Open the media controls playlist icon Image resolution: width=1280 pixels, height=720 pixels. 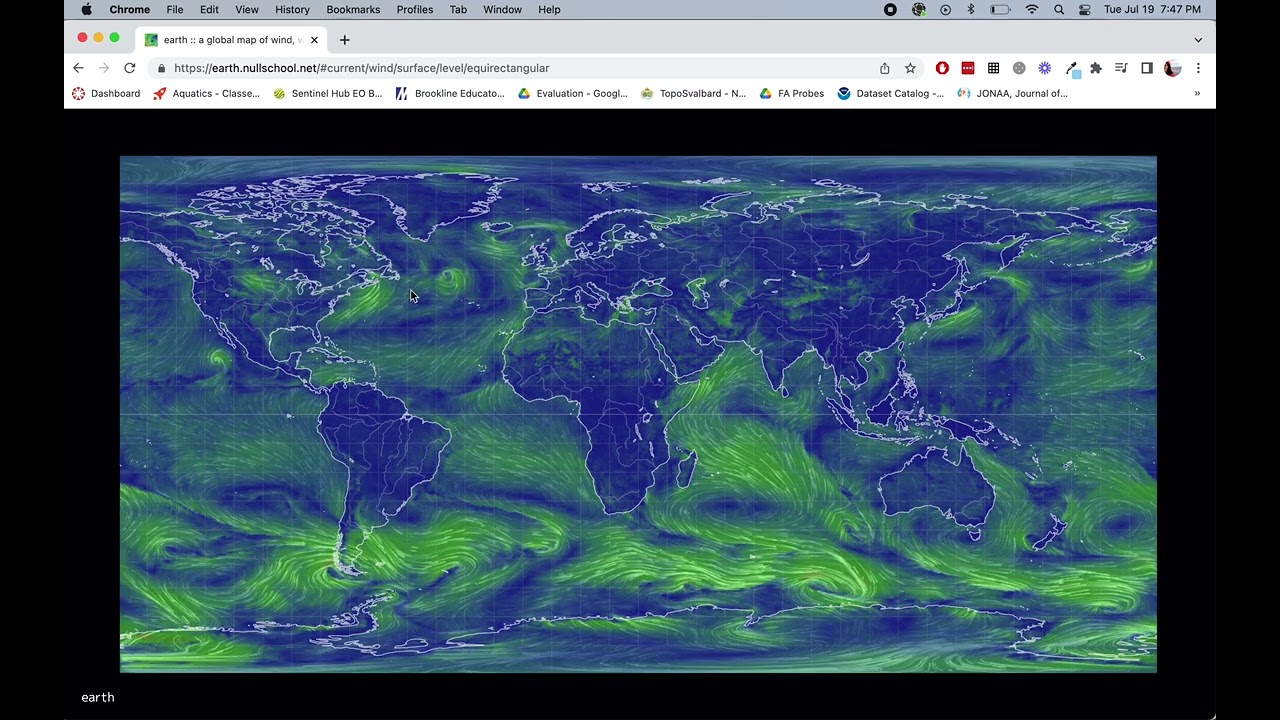(1121, 68)
